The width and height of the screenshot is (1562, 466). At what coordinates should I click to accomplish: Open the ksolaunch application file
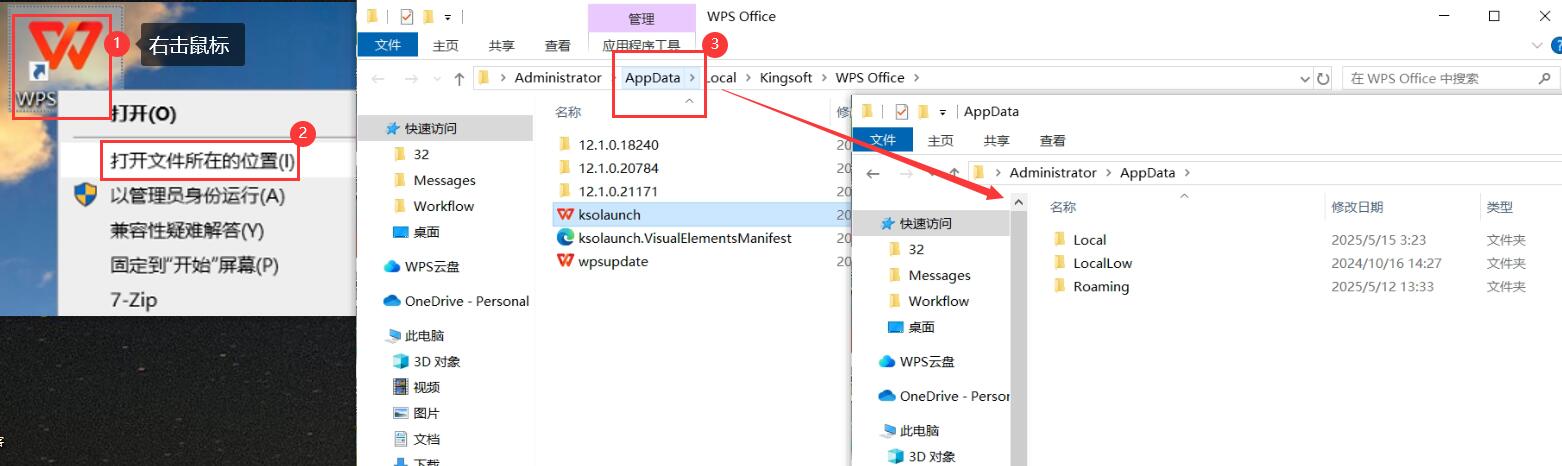pos(608,214)
